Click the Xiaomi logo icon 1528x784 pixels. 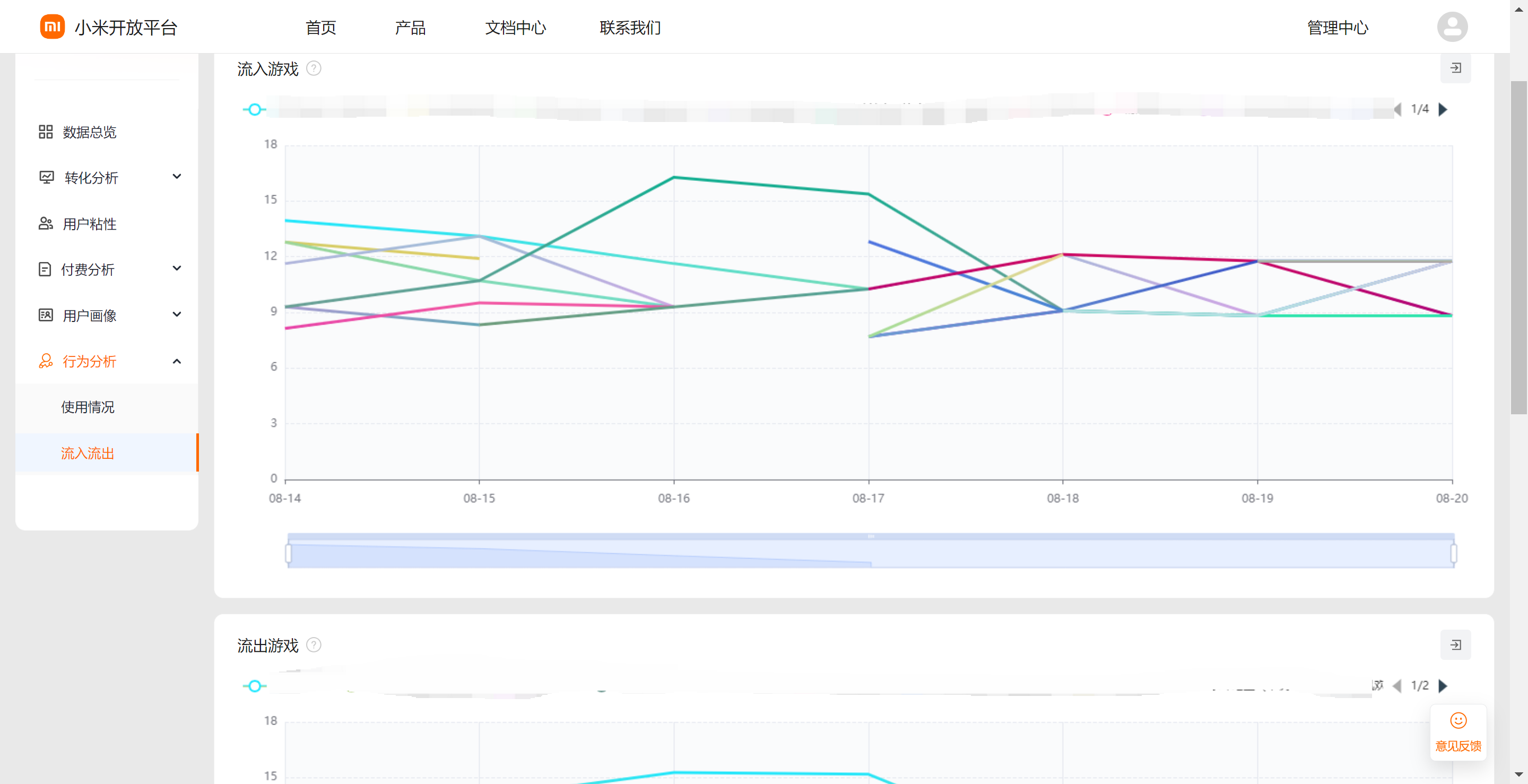pos(52,27)
